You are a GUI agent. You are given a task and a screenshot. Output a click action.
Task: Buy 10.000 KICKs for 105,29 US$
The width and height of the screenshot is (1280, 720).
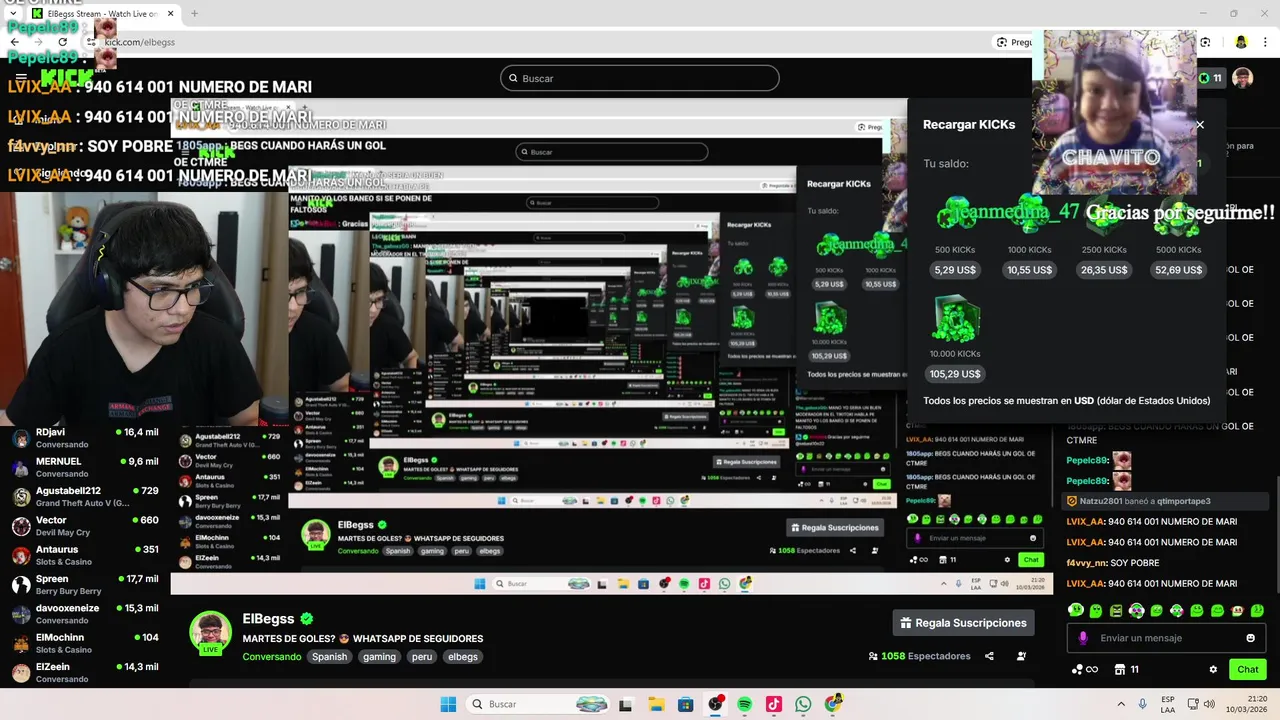(955, 374)
